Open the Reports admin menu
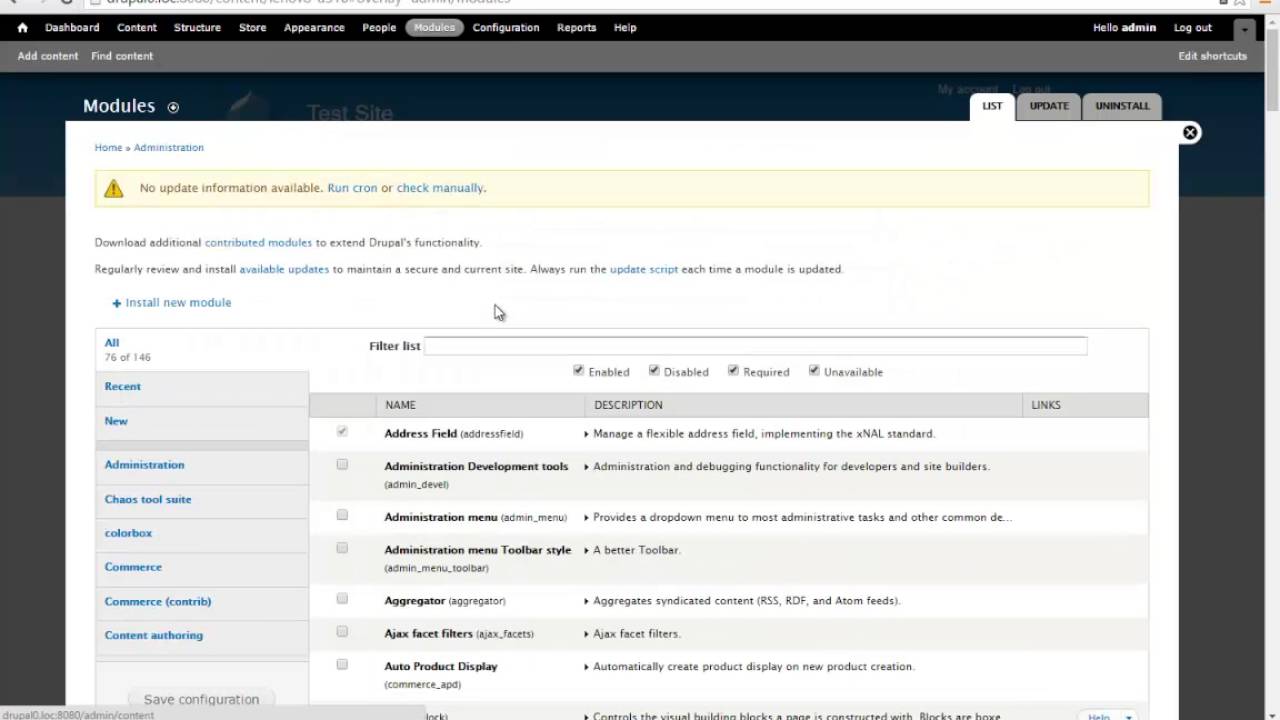The width and height of the screenshot is (1280, 720). (577, 28)
